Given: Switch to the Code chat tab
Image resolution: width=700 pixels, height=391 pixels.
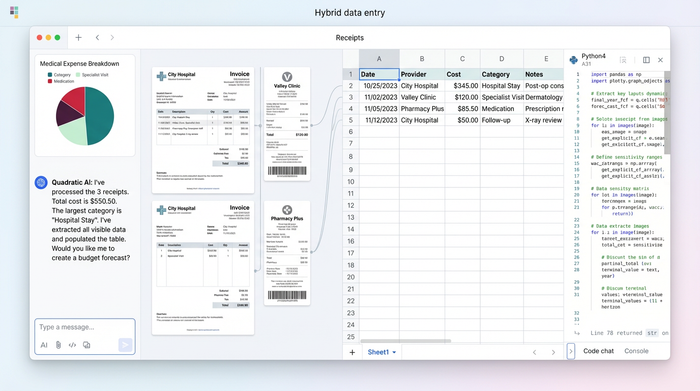Looking at the screenshot, I should [598, 351].
